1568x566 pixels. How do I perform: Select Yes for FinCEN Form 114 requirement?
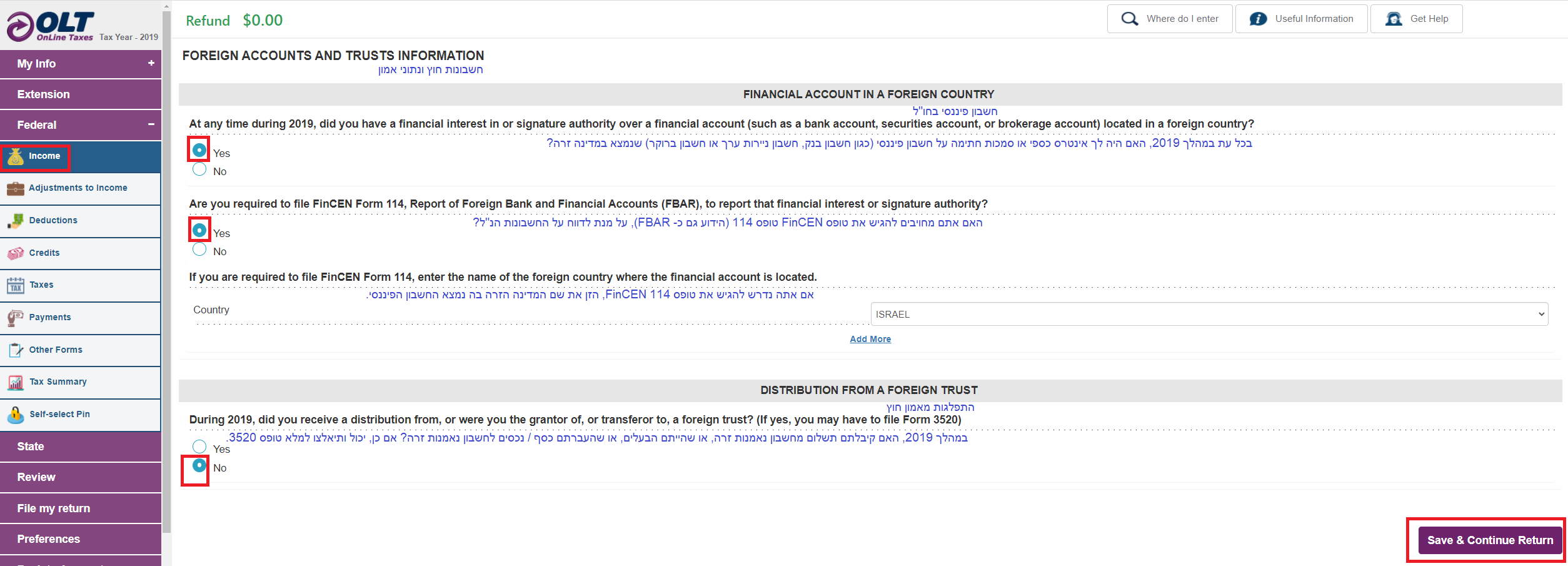click(x=199, y=230)
